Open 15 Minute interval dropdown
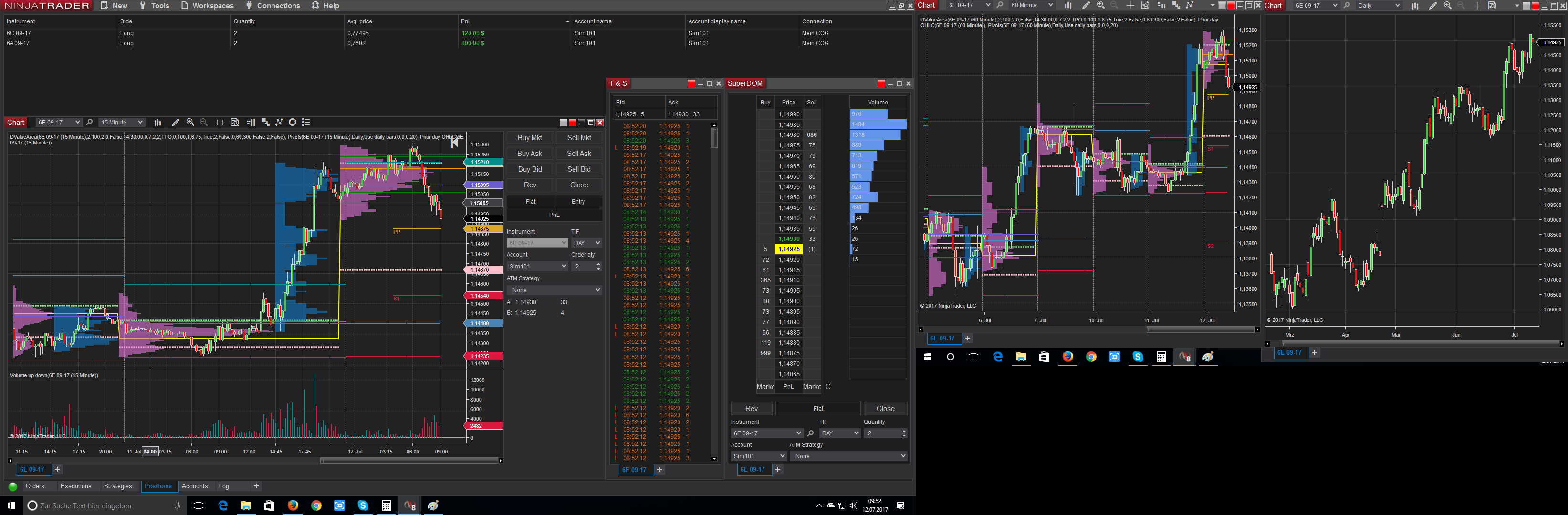 click(x=122, y=122)
